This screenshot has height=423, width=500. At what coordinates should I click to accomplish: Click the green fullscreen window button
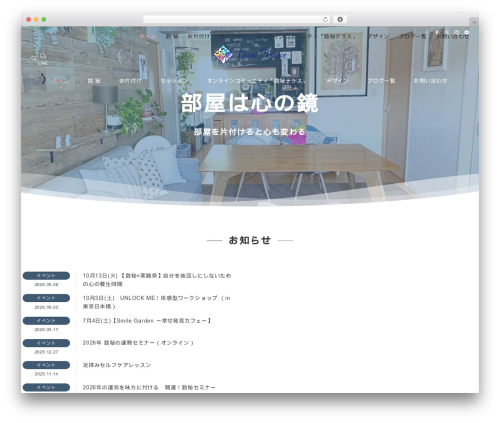(44, 19)
